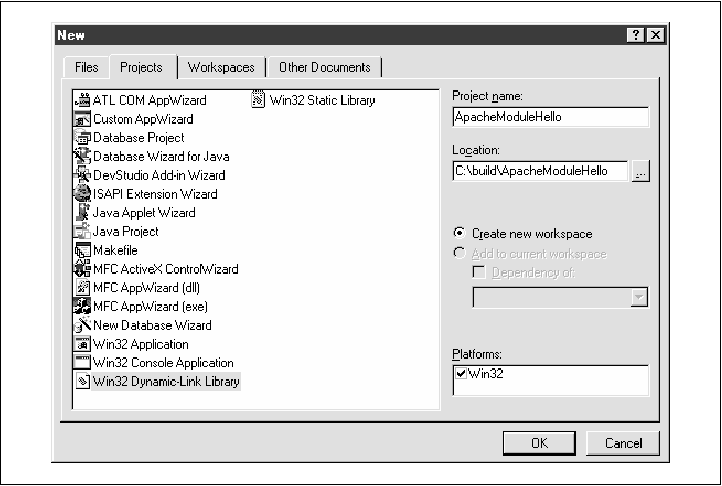
Task: Toggle the Dependency of checkbox
Action: pos(479,273)
